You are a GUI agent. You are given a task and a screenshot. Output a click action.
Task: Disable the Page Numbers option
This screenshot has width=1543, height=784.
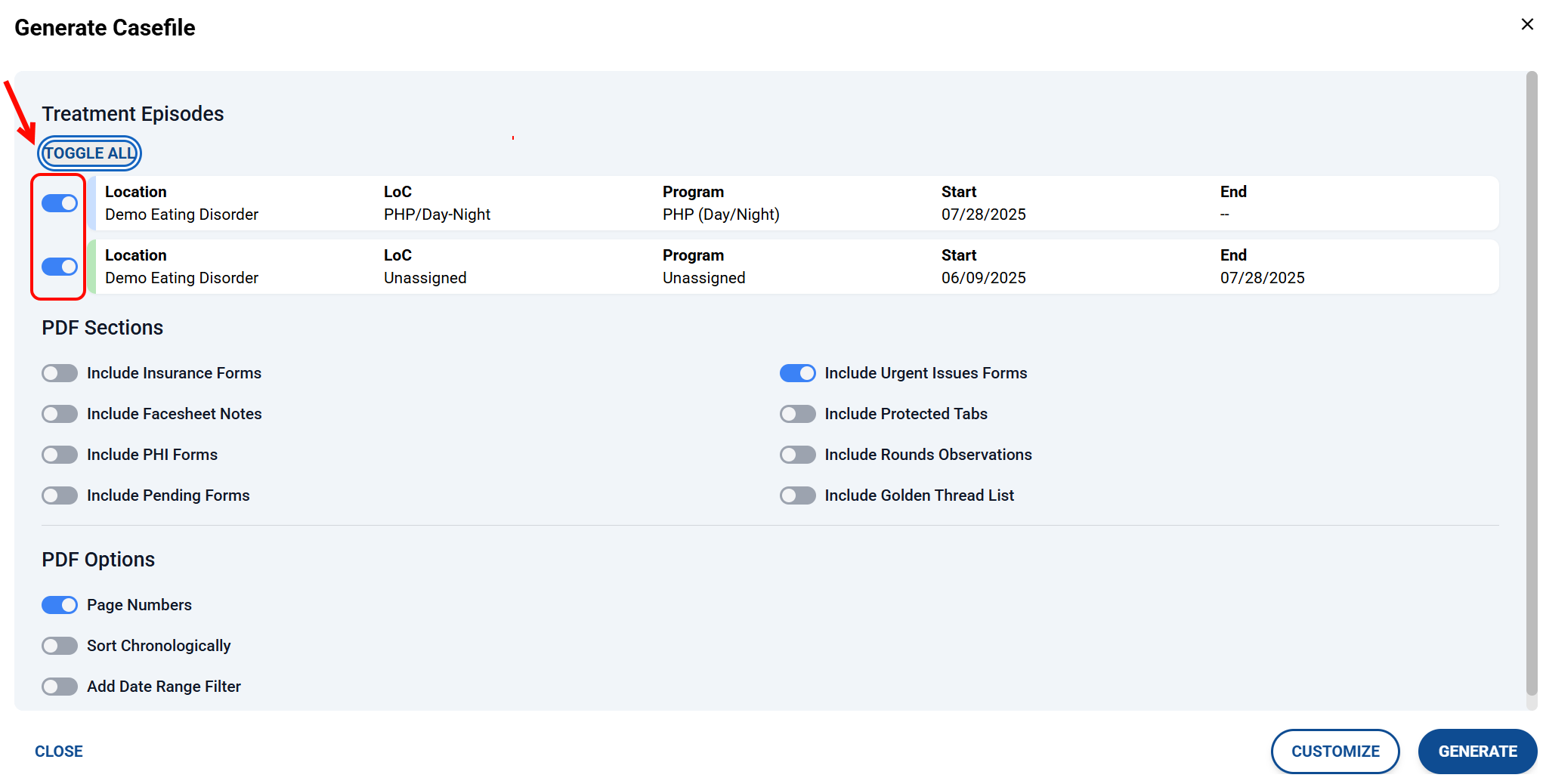[60, 605]
